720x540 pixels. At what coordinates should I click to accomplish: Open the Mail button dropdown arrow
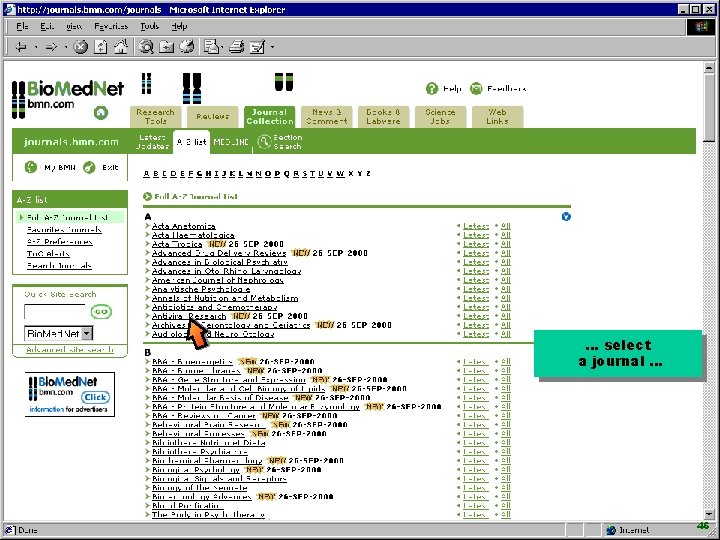222,47
